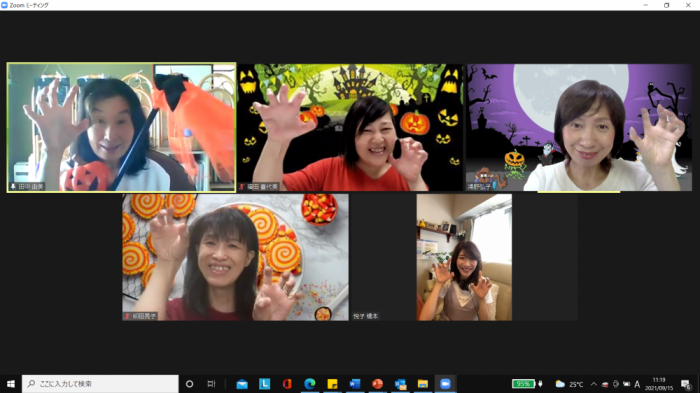Switch to PowerPoint in the taskbar
Image resolution: width=700 pixels, height=393 pixels.
click(x=377, y=384)
